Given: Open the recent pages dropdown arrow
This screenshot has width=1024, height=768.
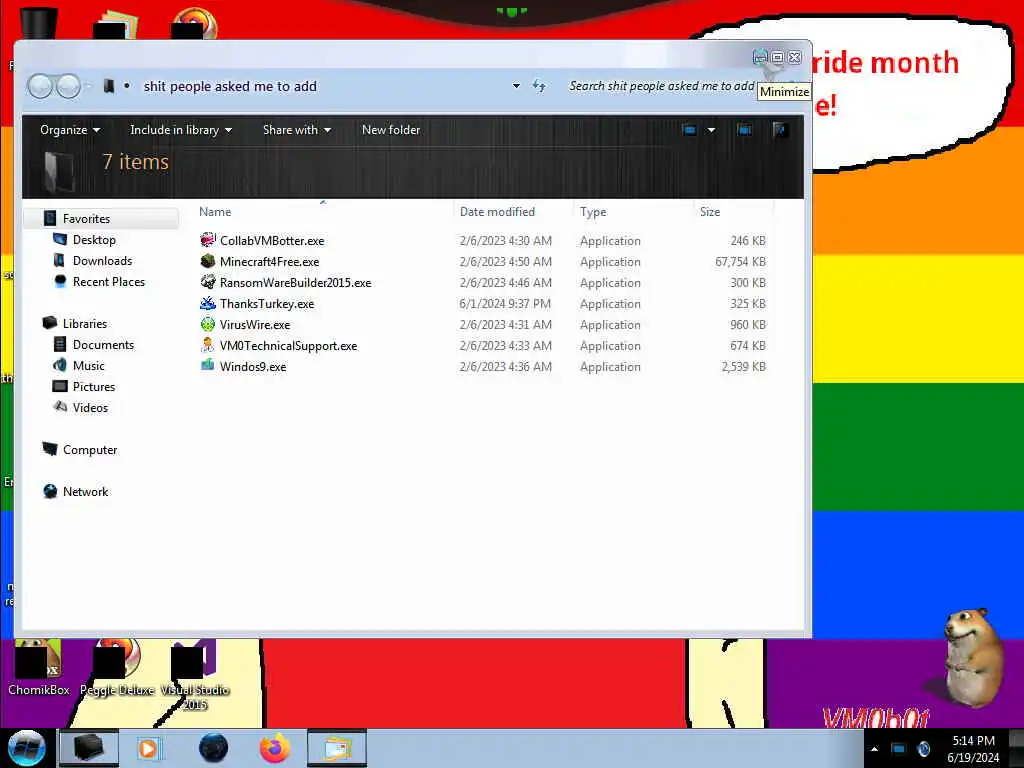Looking at the screenshot, I should 89,86.
